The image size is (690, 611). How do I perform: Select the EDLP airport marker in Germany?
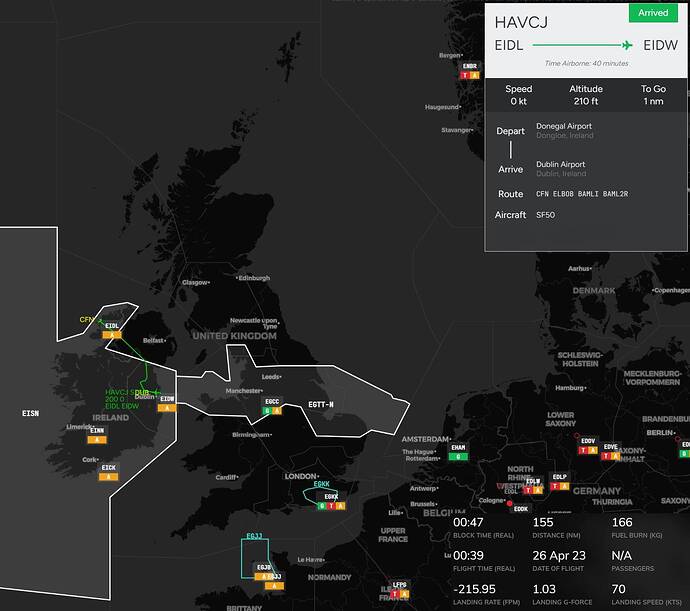click(x=559, y=477)
